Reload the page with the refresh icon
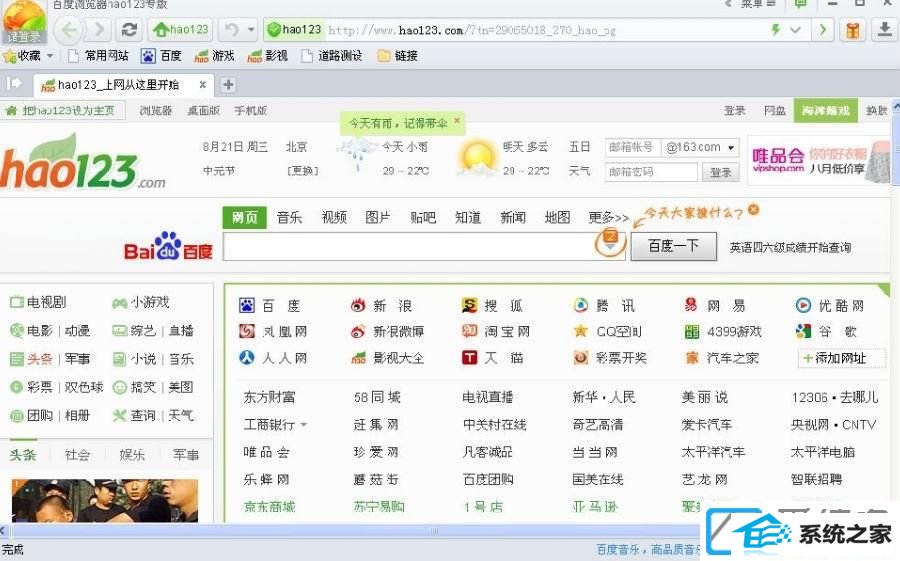This screenshot has width=900, height=561. (129, 29)
